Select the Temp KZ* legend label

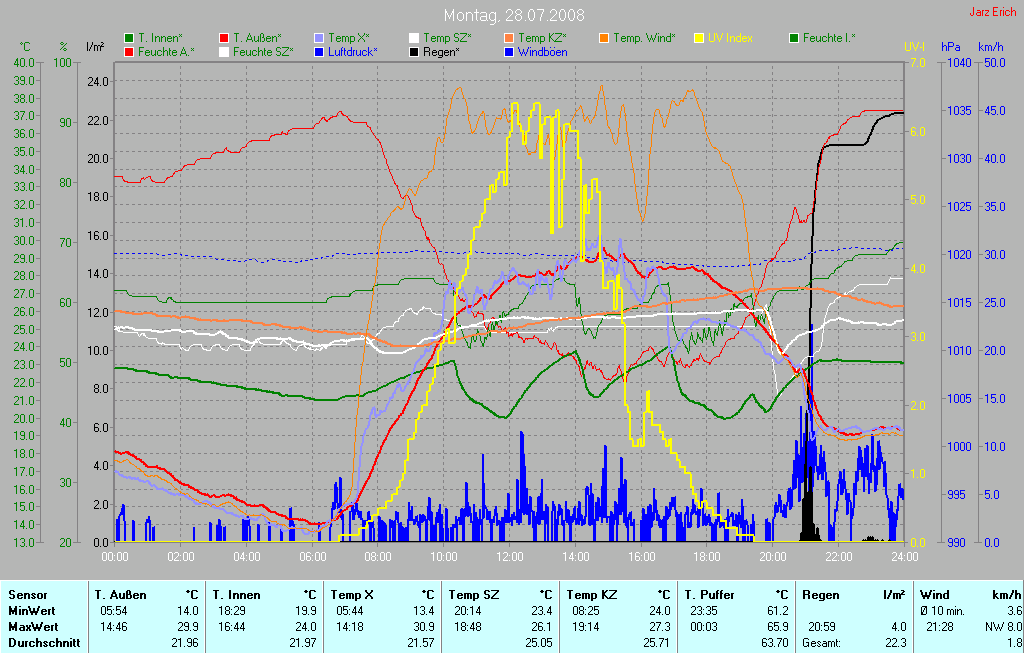pyautogui.click(x=543, y=39)
